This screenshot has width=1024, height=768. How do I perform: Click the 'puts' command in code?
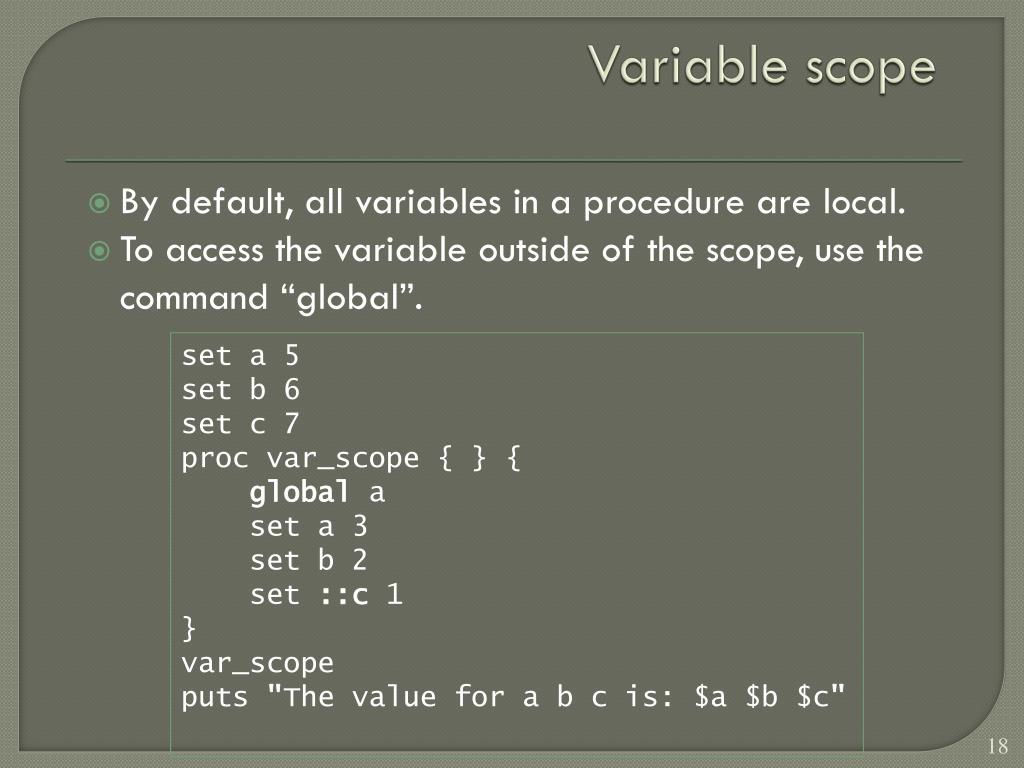pos(215,697)
